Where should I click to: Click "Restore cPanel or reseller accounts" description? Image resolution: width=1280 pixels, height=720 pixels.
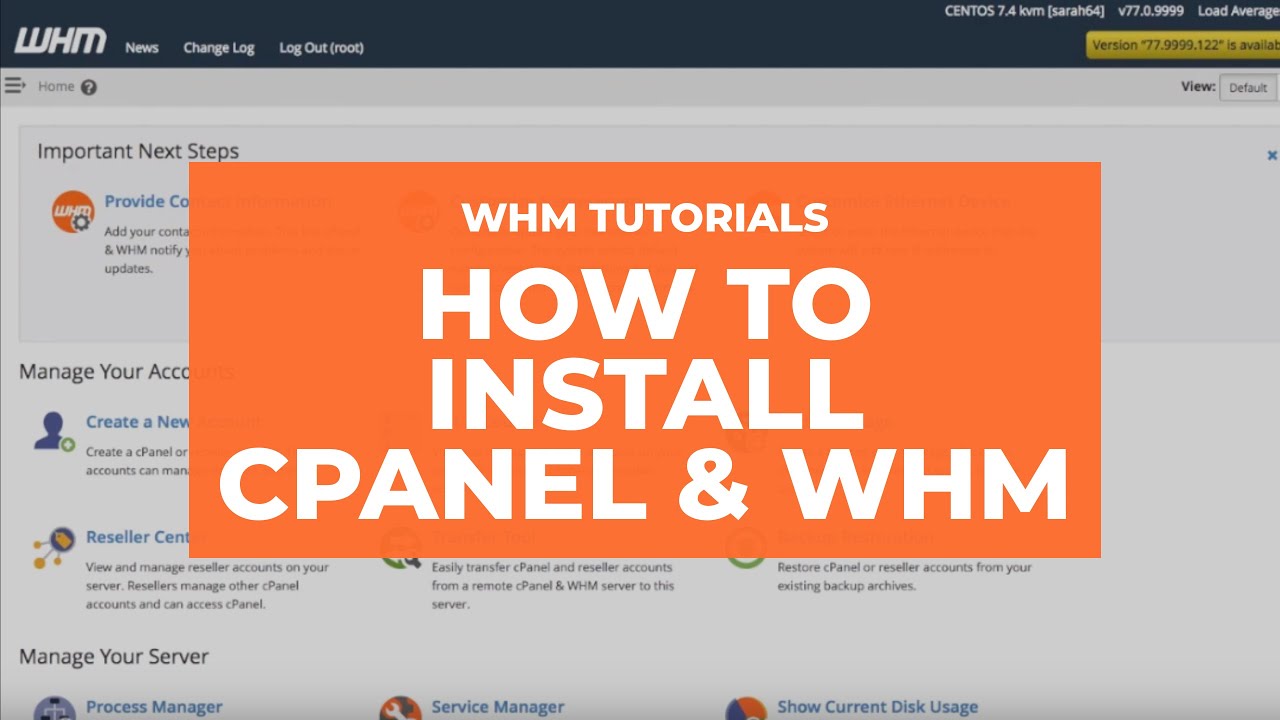pos(904,576)
